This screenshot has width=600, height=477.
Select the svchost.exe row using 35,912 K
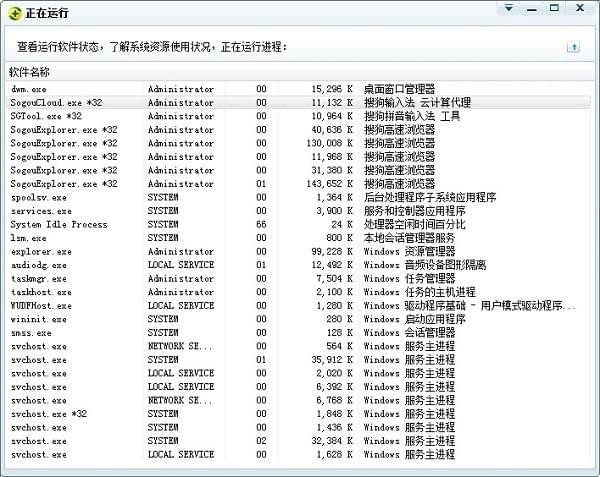[300, 360]
